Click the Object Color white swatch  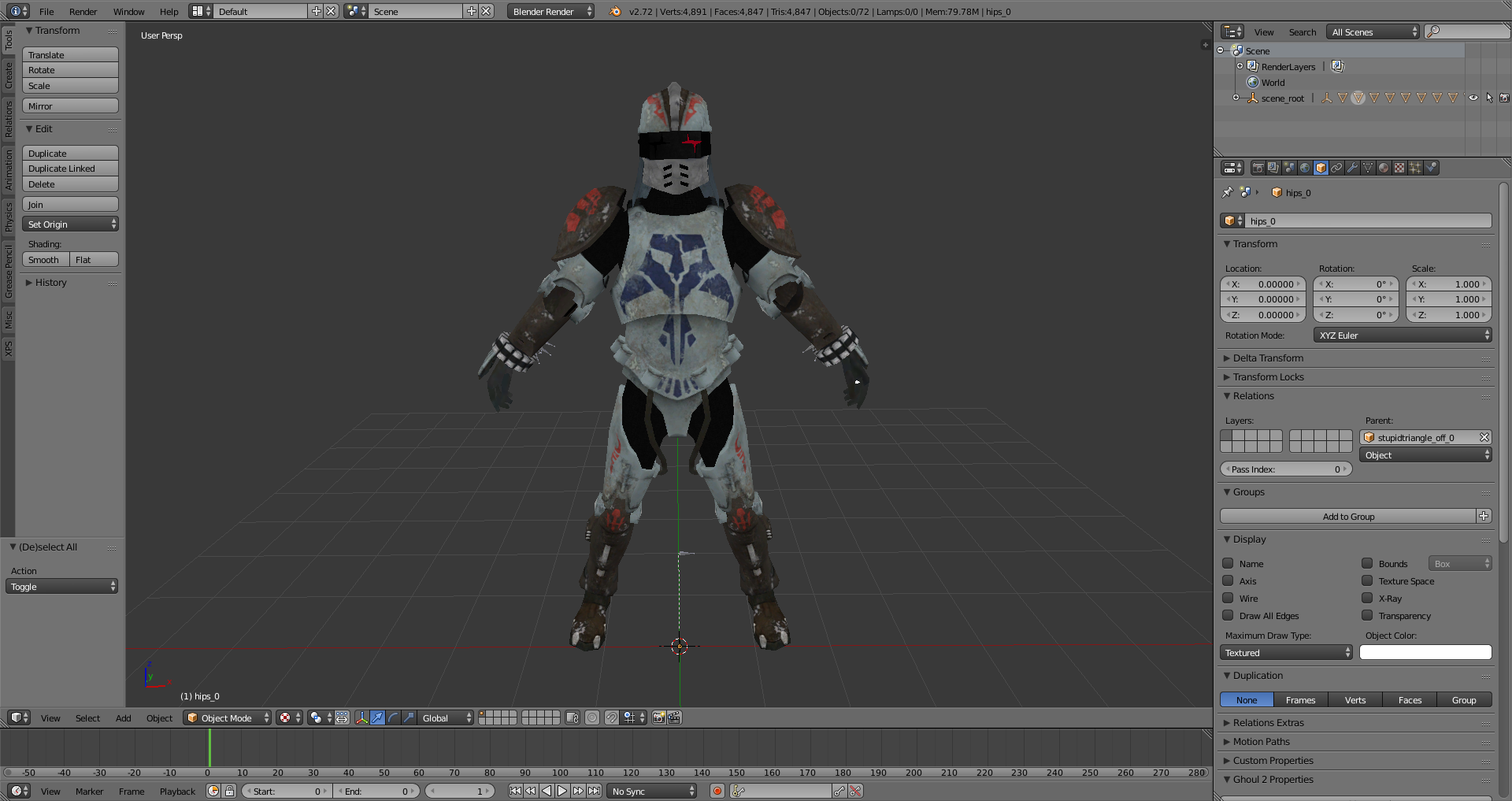point(1425,652)
